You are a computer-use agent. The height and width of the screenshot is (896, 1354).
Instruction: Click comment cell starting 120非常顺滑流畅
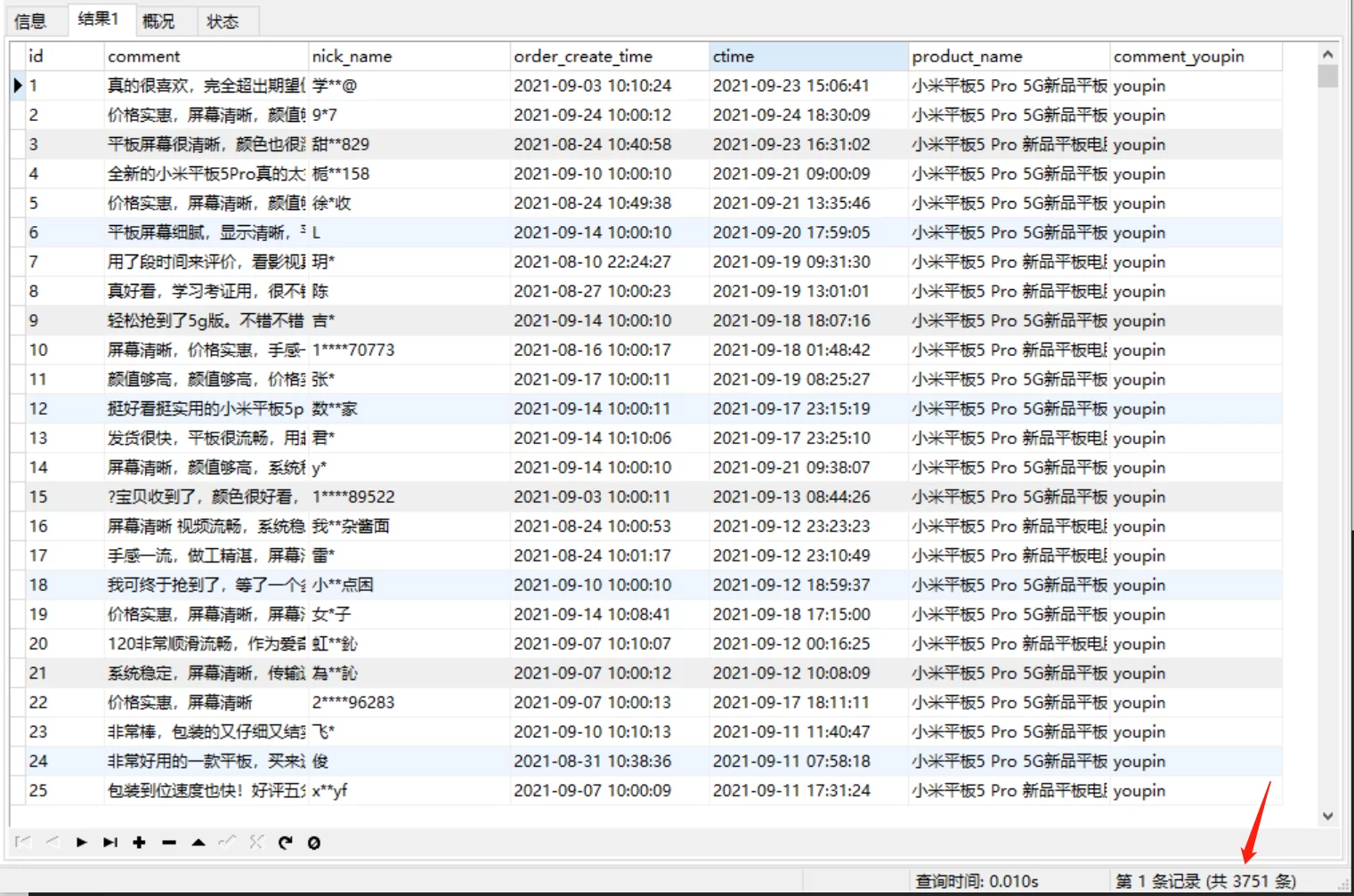coord(207,643)
